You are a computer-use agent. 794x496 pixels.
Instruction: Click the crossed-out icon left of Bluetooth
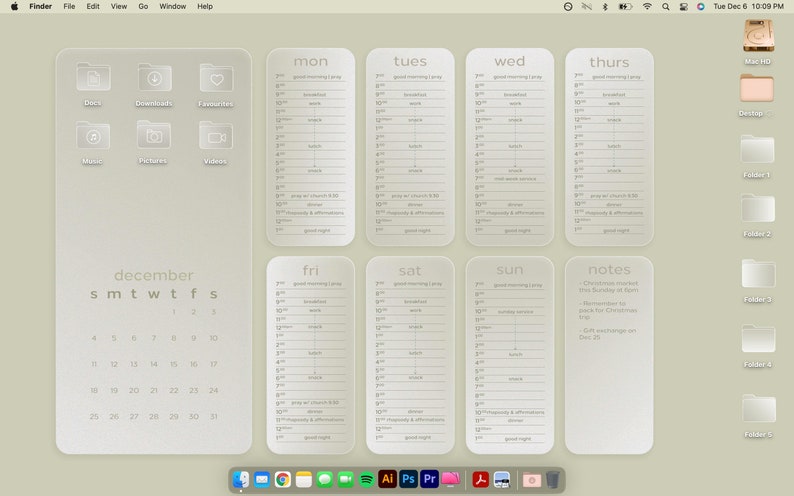pyautogui.click(x=586, y=7)
